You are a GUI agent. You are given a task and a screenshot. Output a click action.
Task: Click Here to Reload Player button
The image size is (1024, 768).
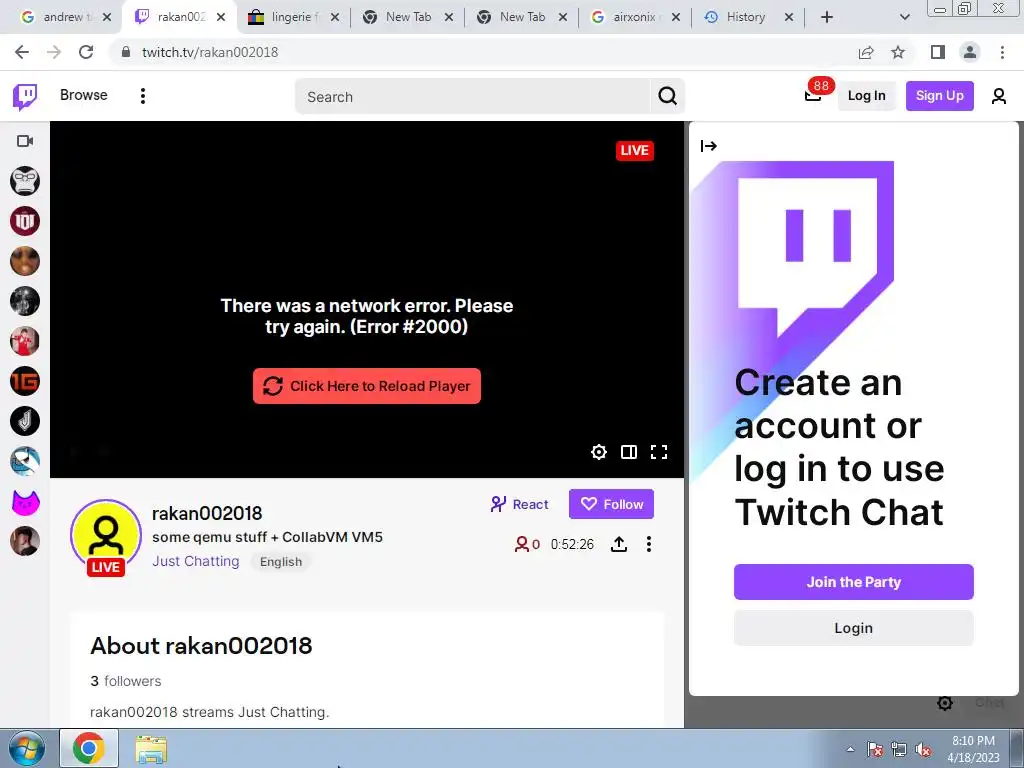367,386
